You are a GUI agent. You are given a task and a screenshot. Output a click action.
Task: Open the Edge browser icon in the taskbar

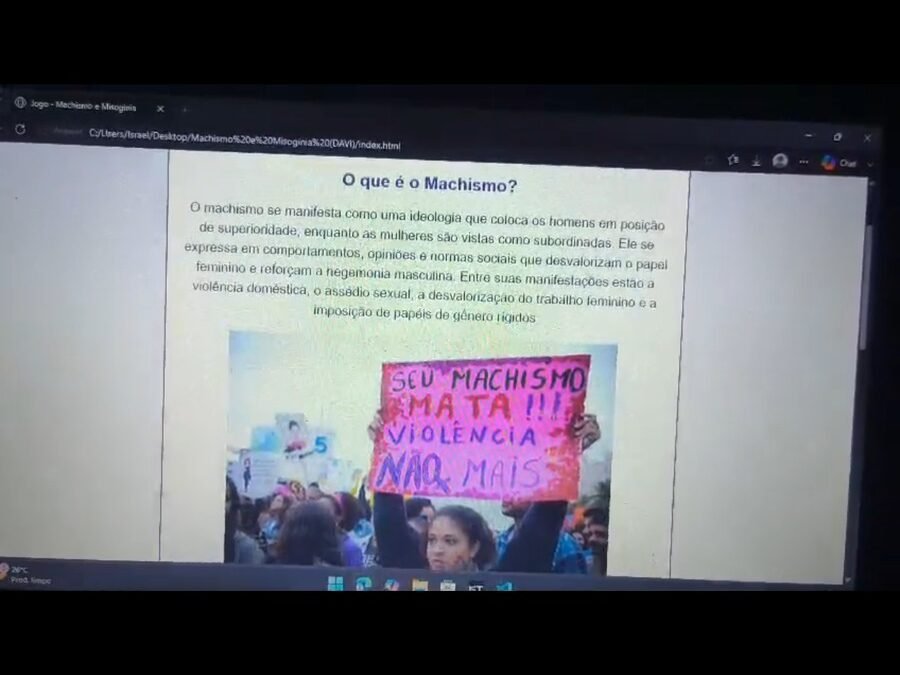coord(363,584)
